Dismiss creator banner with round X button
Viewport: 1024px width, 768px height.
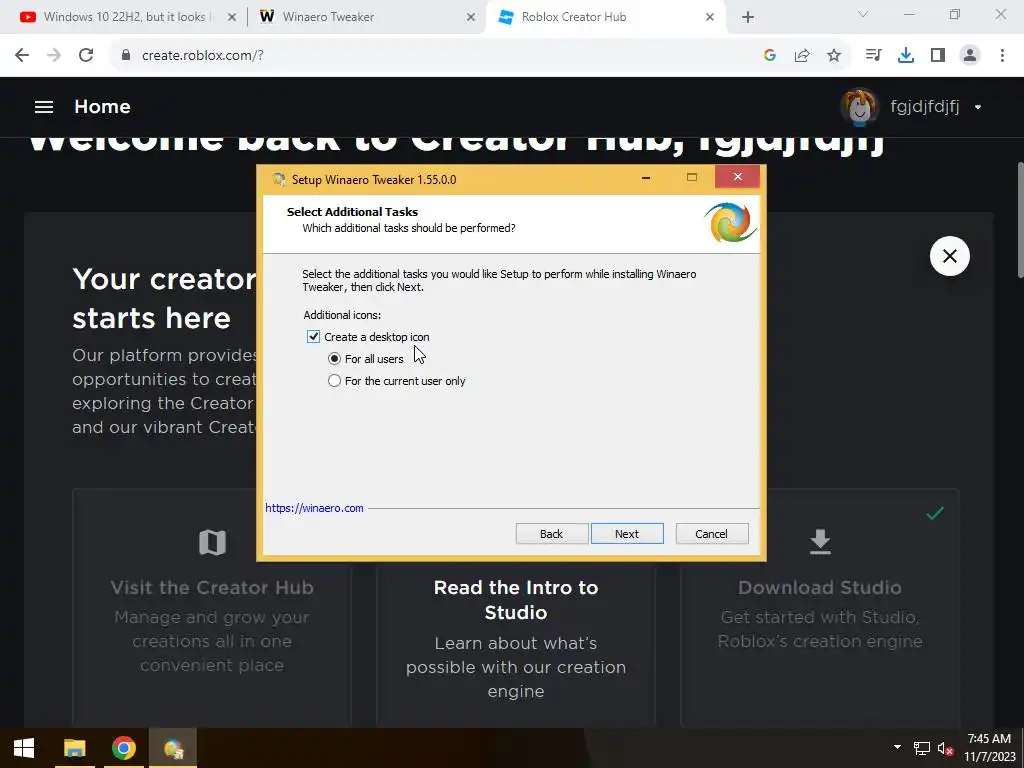pyautogui.click(x=950, y=256)
